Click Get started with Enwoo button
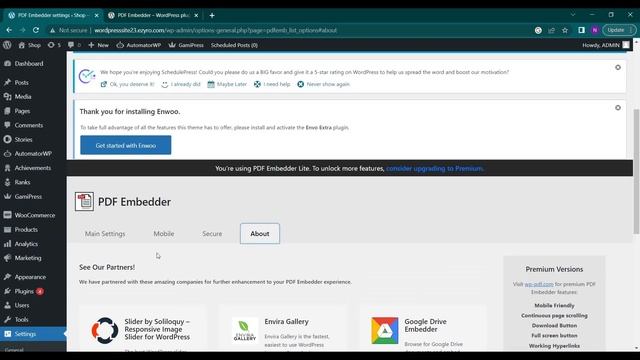 coord(126,145)
